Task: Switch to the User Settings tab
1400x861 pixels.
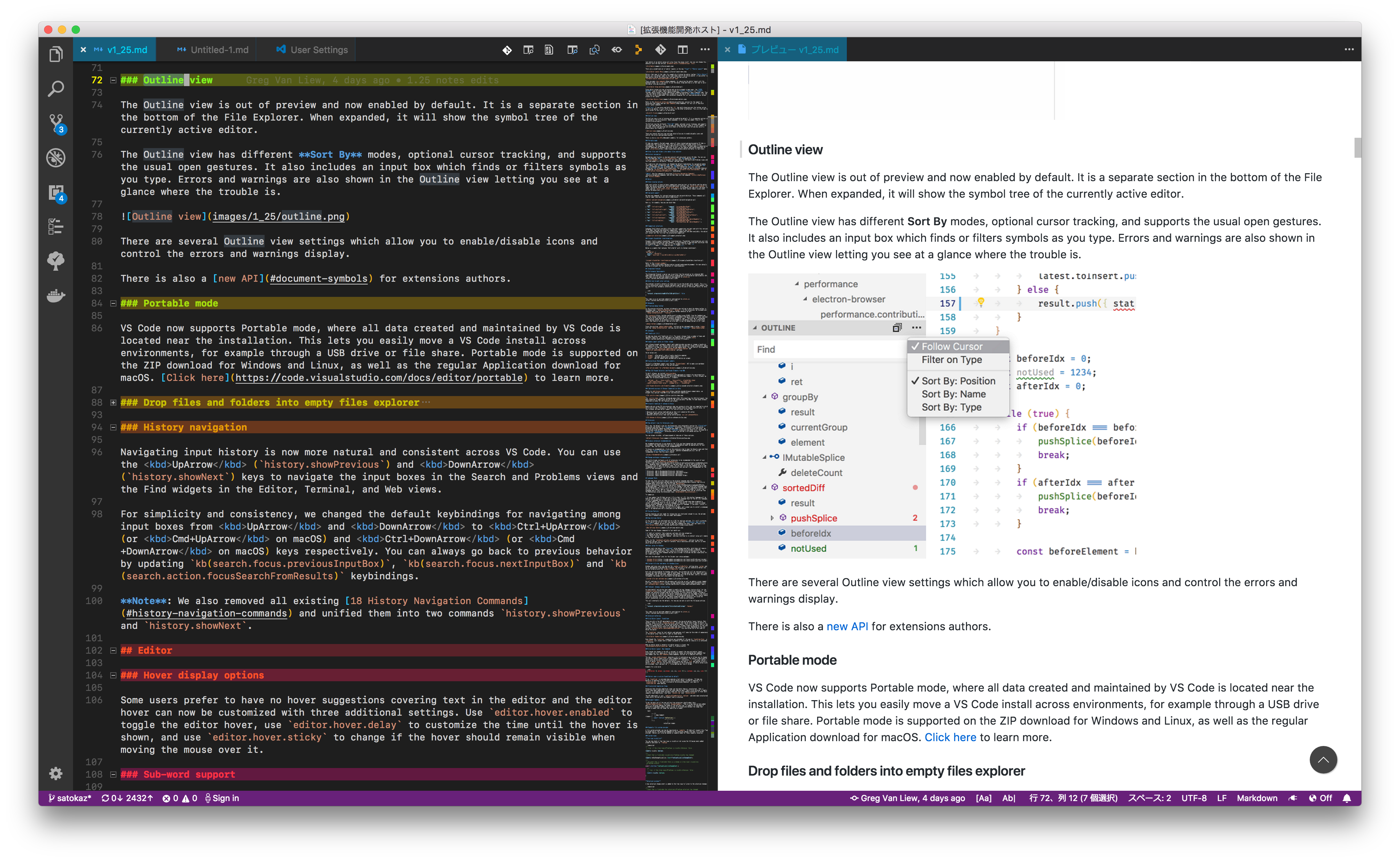Action: tap(318, 50)
